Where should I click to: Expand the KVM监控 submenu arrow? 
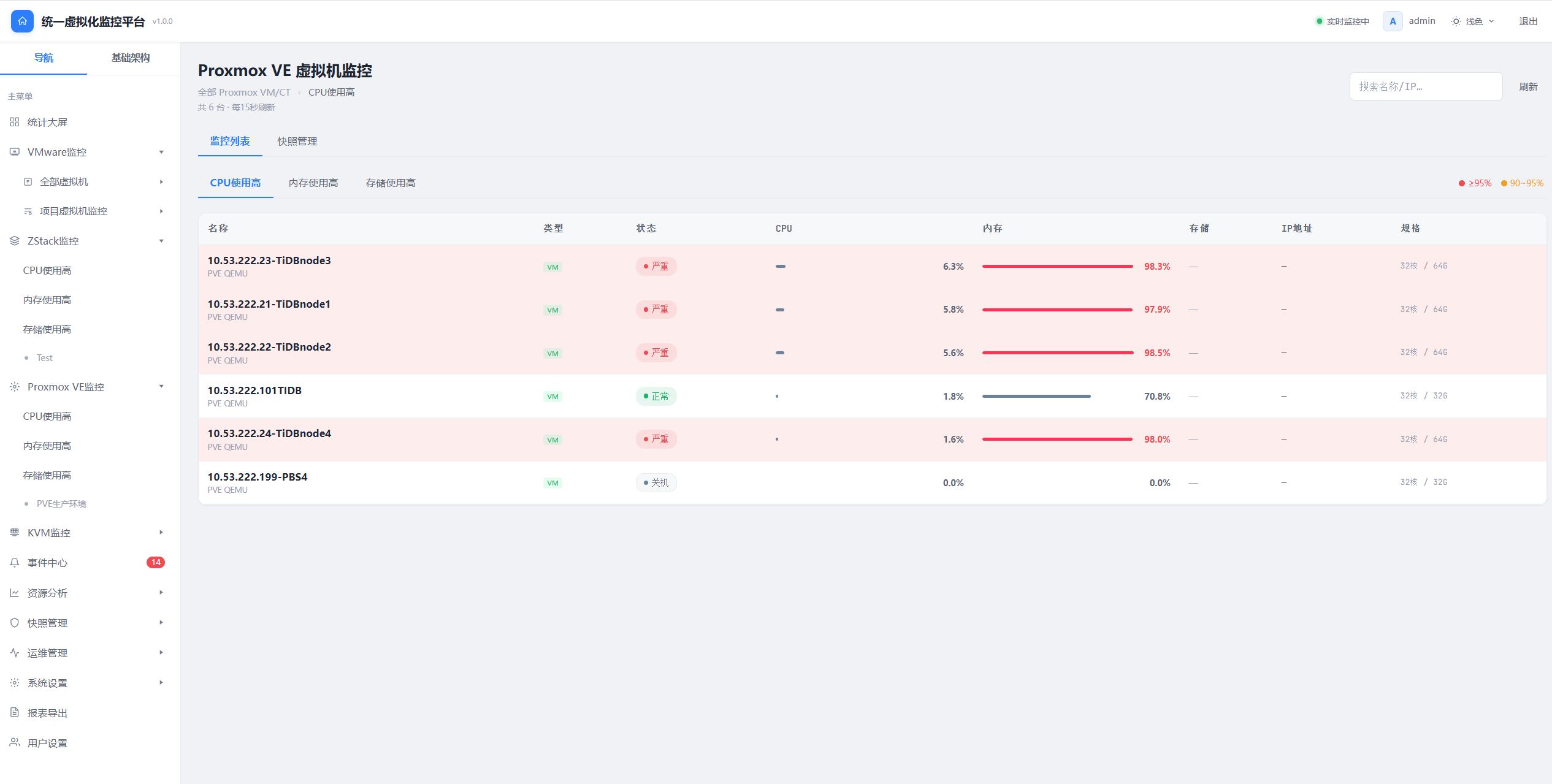pos(161,532)
